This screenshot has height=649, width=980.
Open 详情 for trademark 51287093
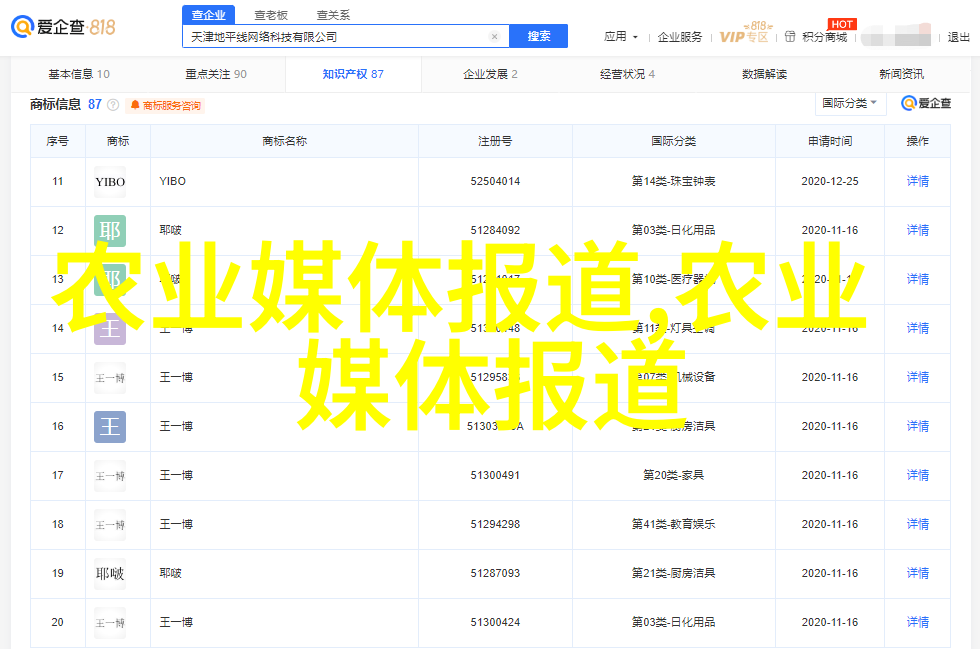point(918,573)
